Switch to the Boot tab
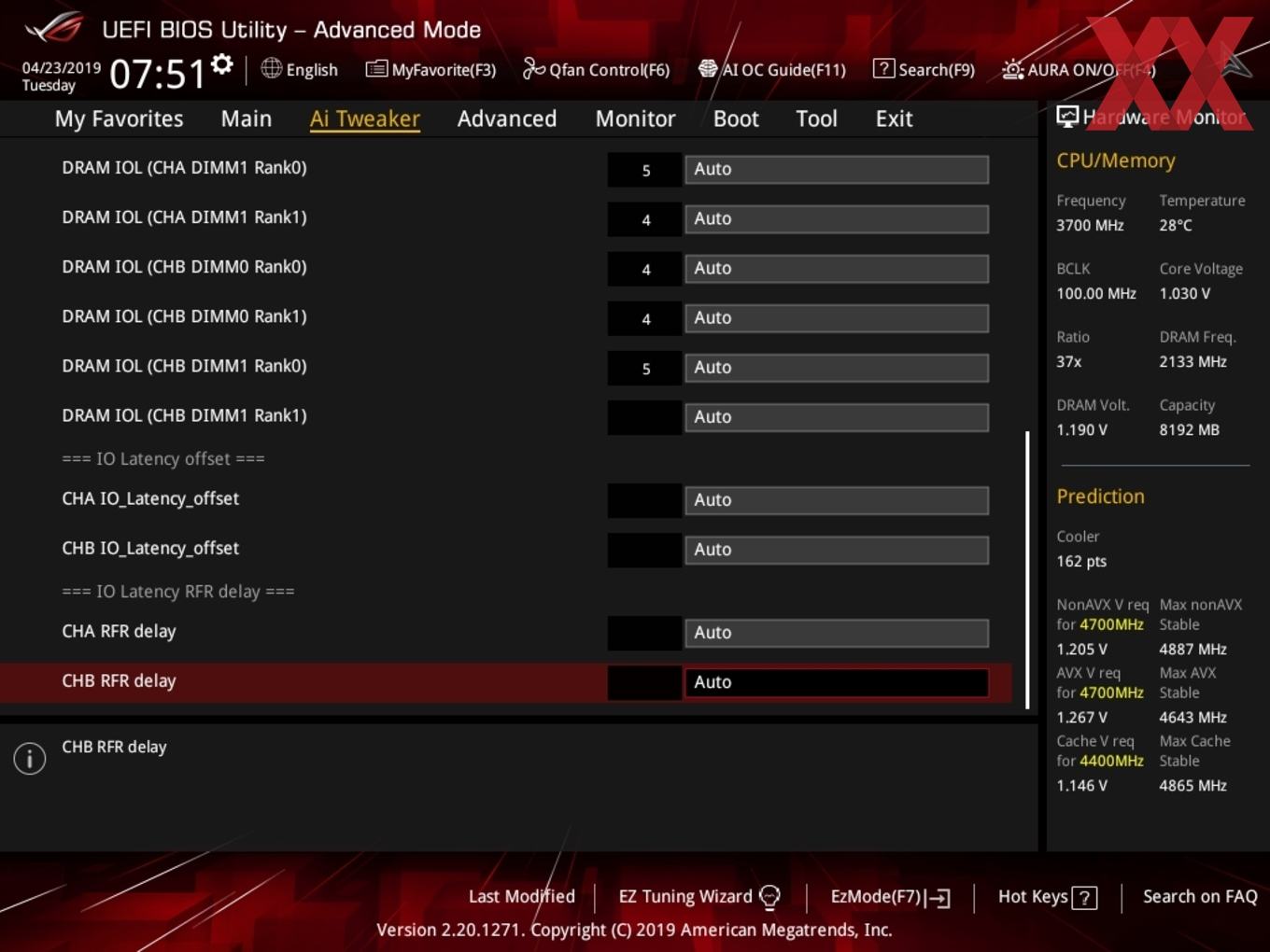 point(736,119)
